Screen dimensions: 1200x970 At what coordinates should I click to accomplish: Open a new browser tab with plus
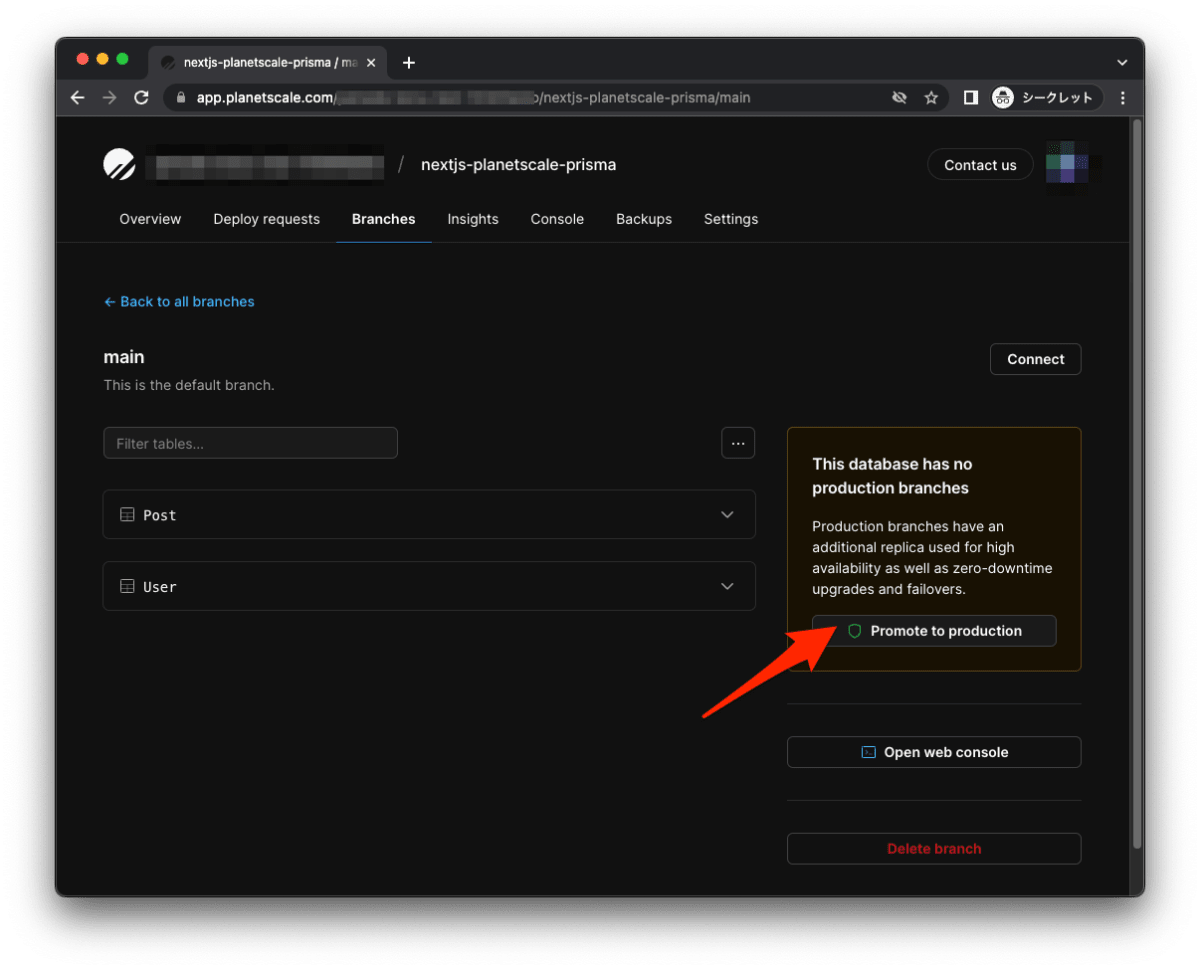408,63
